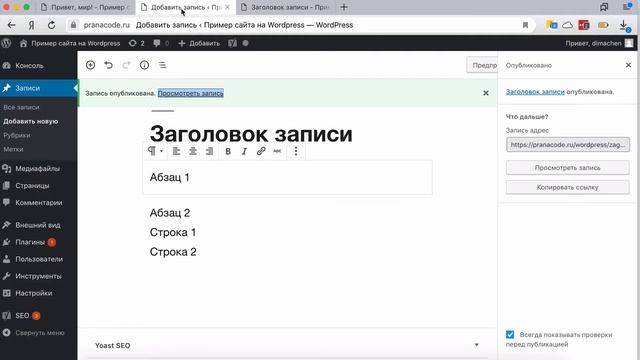This screenshot has height=360, width=640.
Task: Click Заголовок записи link in publish panel
Action: click(535, 92)
